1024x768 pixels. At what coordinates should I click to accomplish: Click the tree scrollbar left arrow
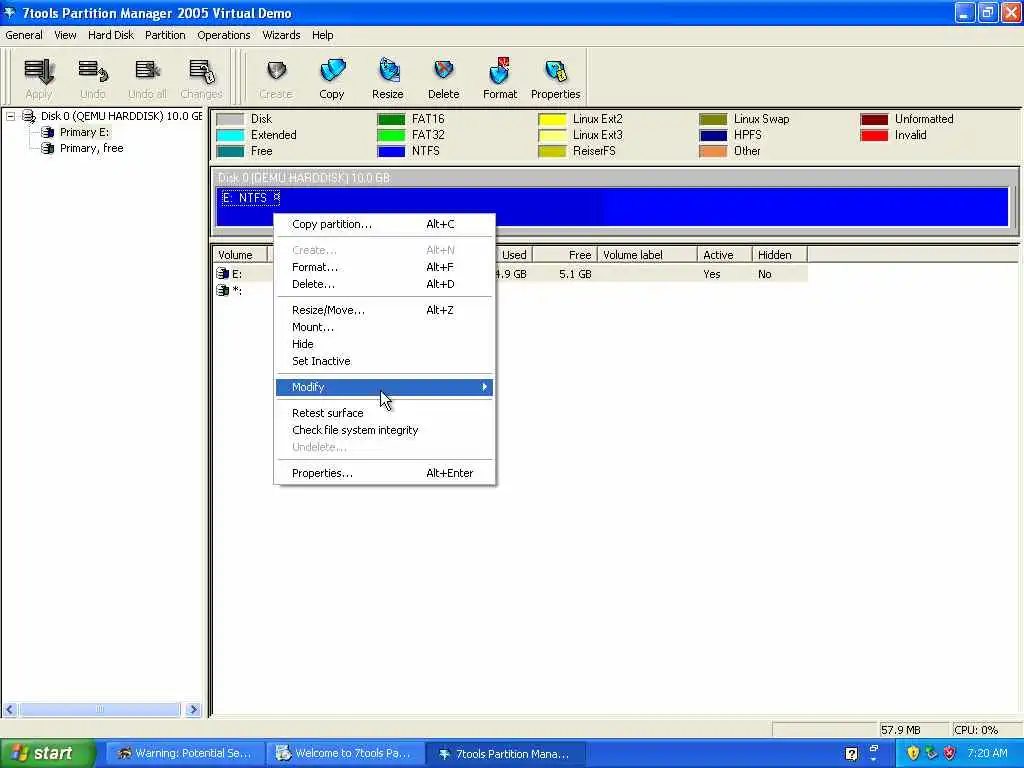tap(10, 710)
